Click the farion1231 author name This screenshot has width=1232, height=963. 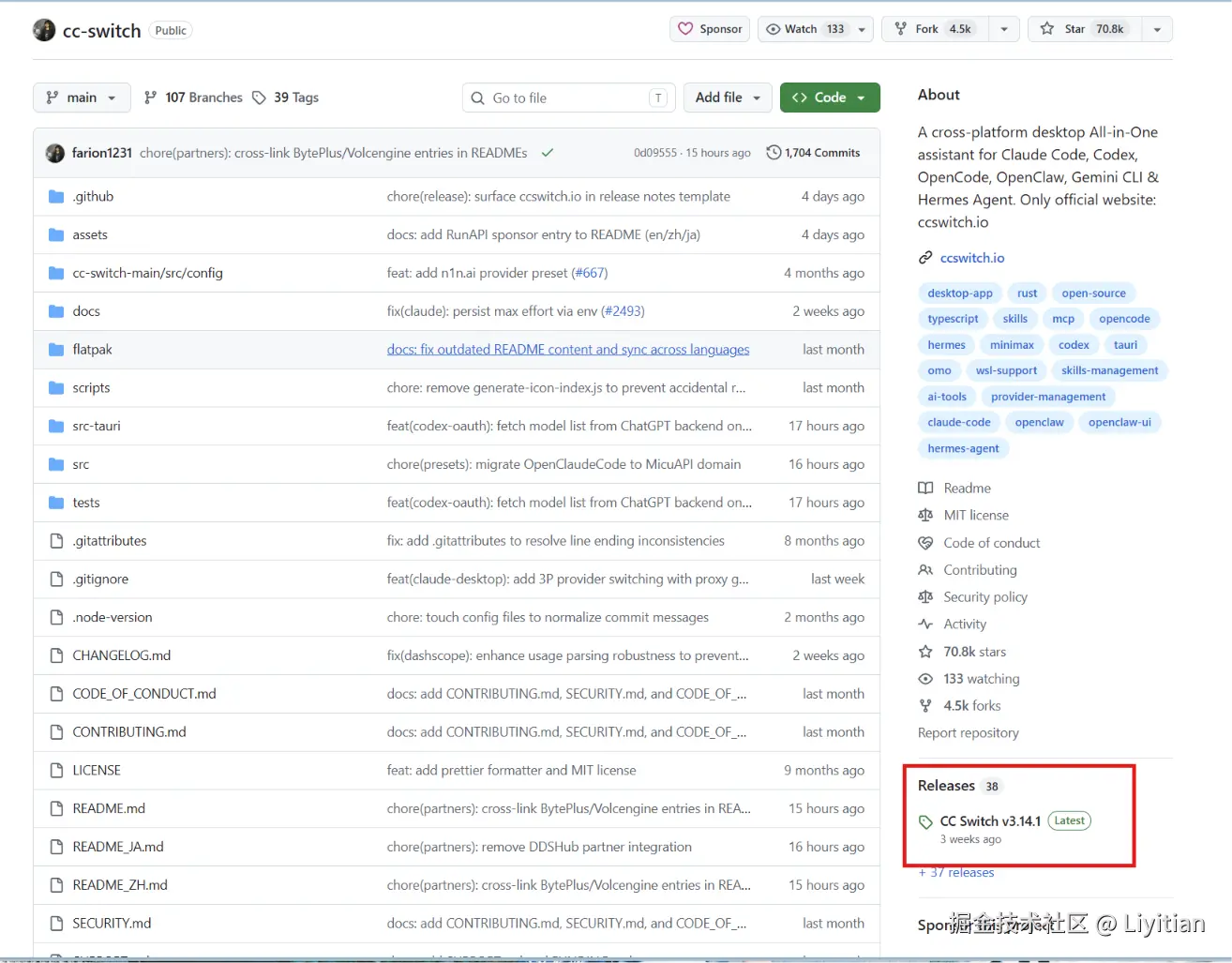click(102, 153)
